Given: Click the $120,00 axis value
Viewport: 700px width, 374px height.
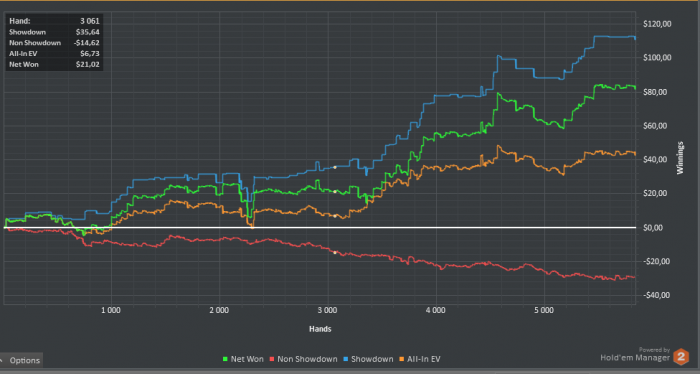Looking at the screenshot, I should [657, 24].
